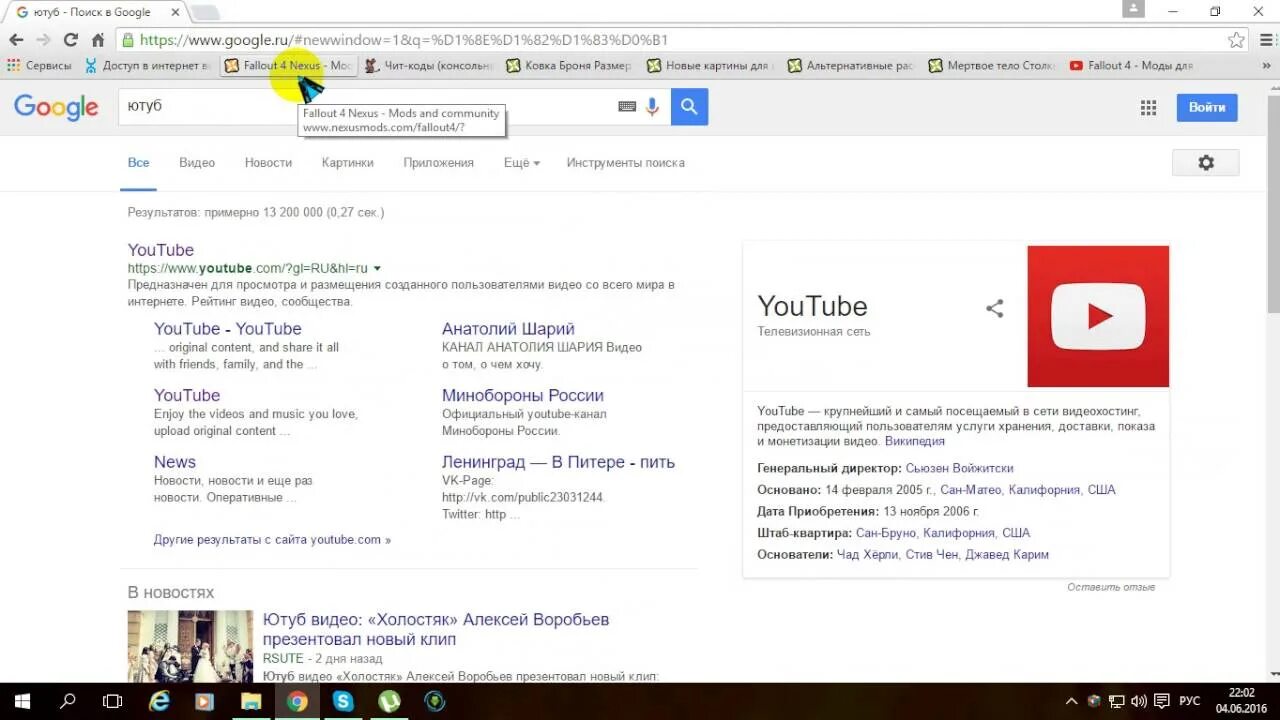Switch to the Приложения tab
Image resolution: width=1280 pixels, height=720 pixels.
[438, 163]
